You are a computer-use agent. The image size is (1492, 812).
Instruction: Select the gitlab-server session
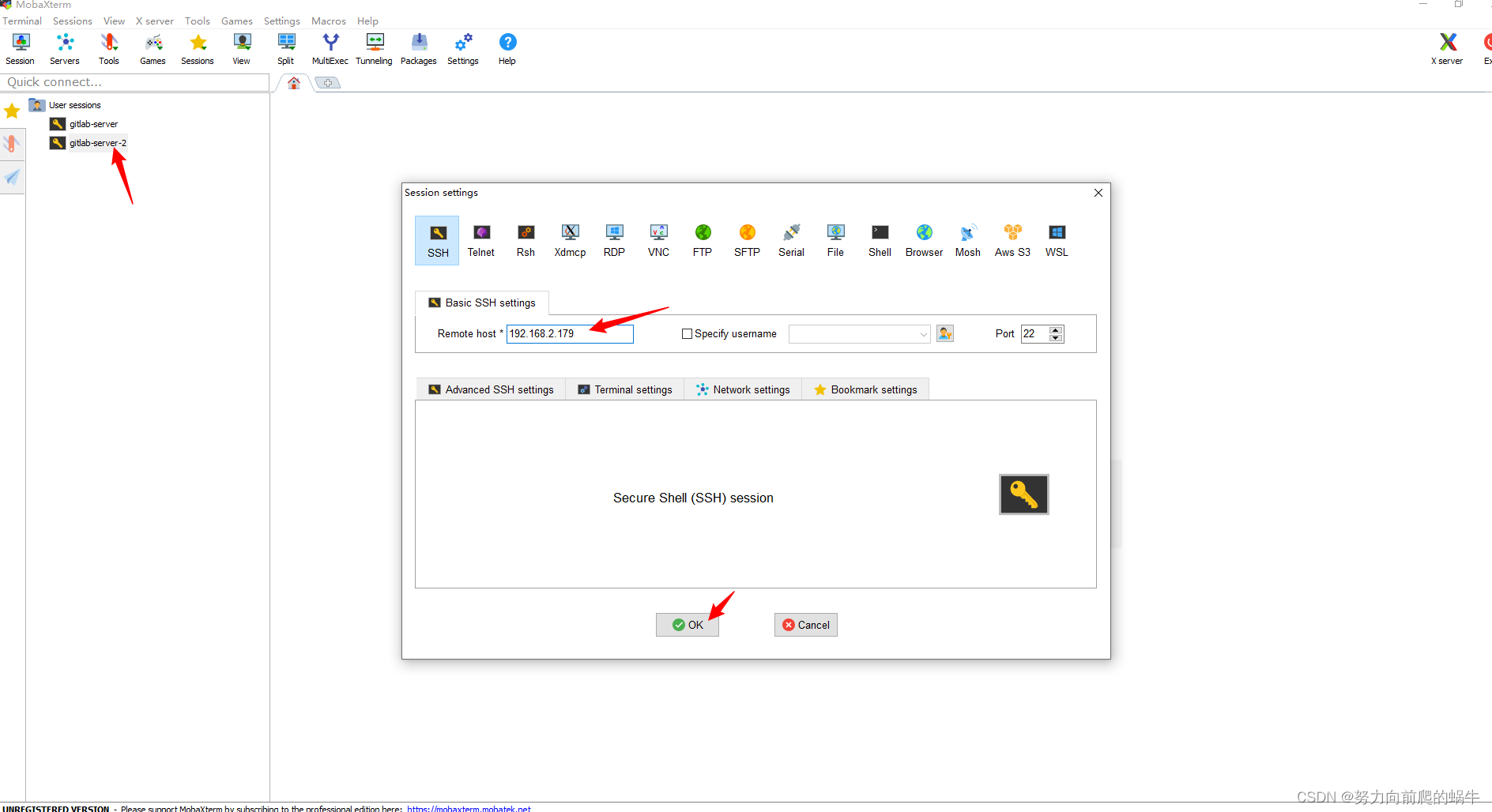coord(93,124)
